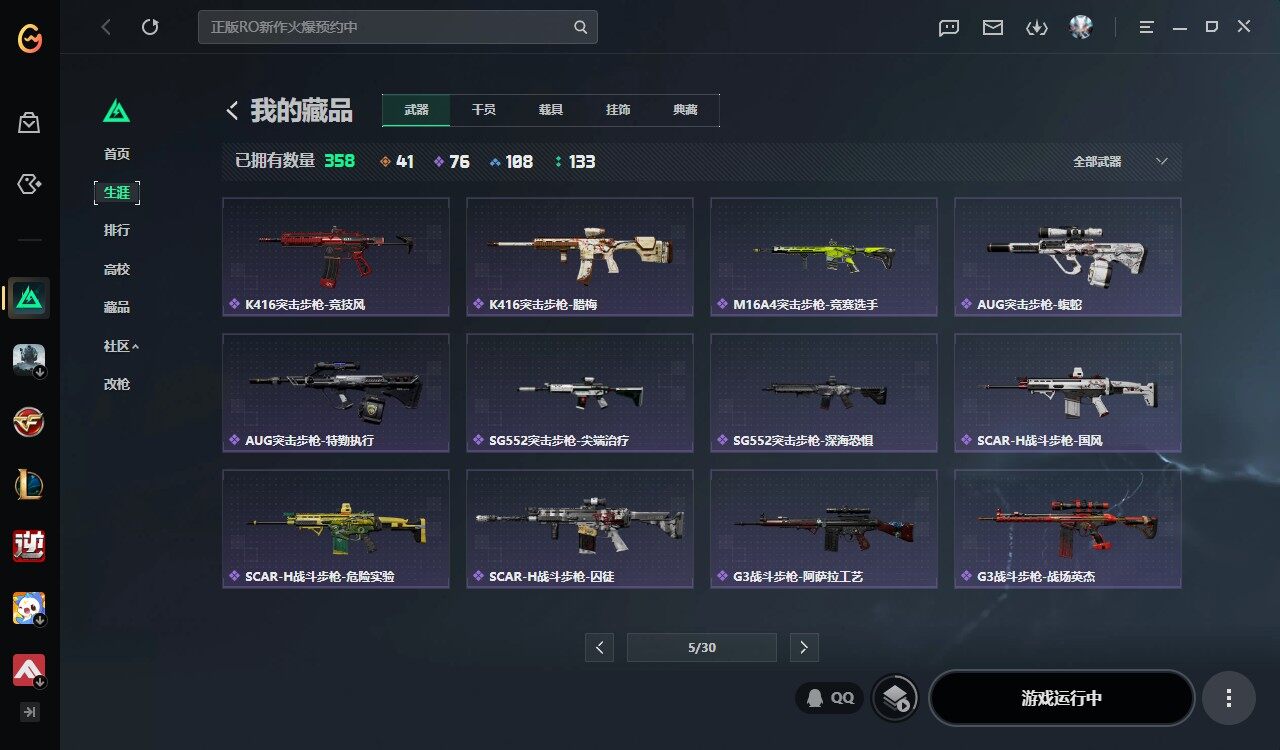
Task: Click the search box at top
Action: 398,27
